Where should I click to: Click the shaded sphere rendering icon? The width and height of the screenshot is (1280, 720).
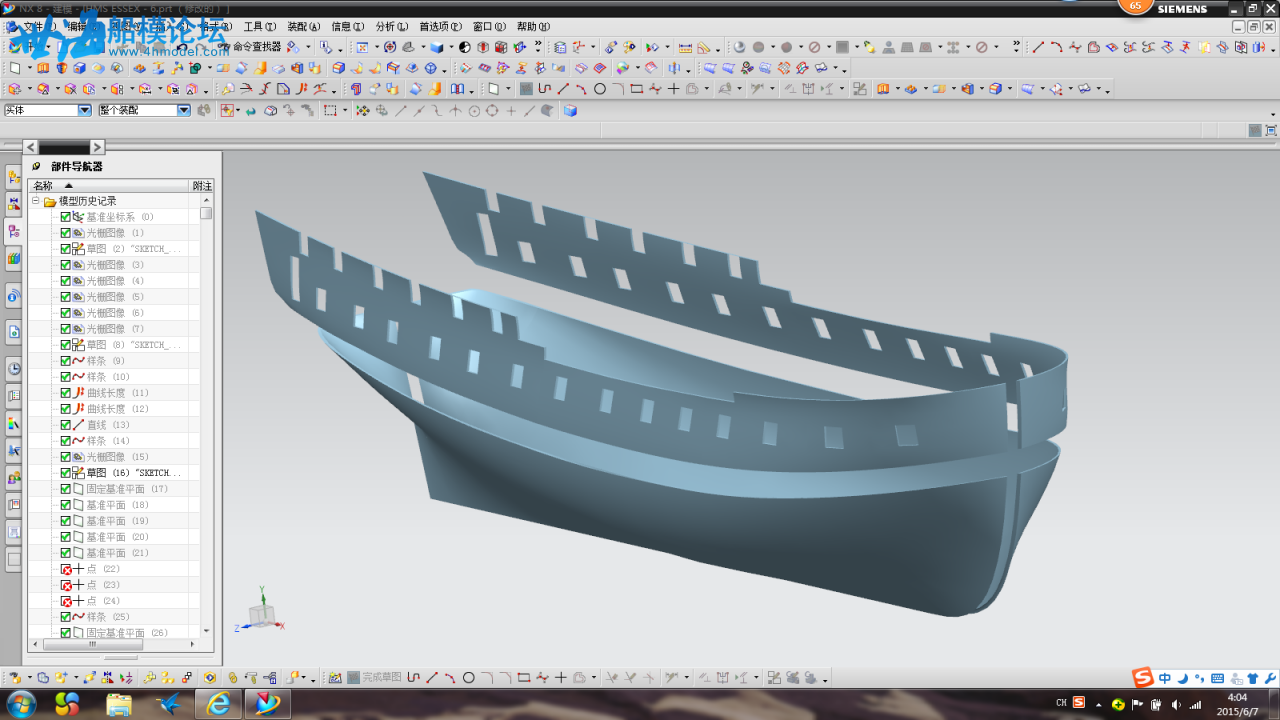click(x=740, y=47)
